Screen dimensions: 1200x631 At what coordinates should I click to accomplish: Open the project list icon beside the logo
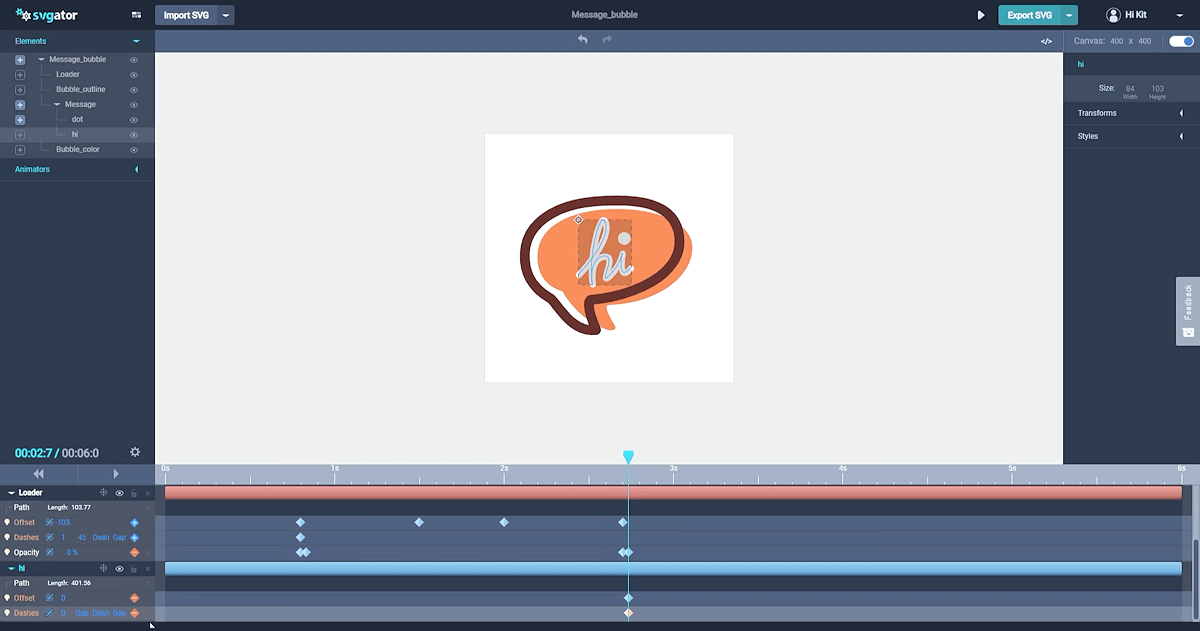136,16
